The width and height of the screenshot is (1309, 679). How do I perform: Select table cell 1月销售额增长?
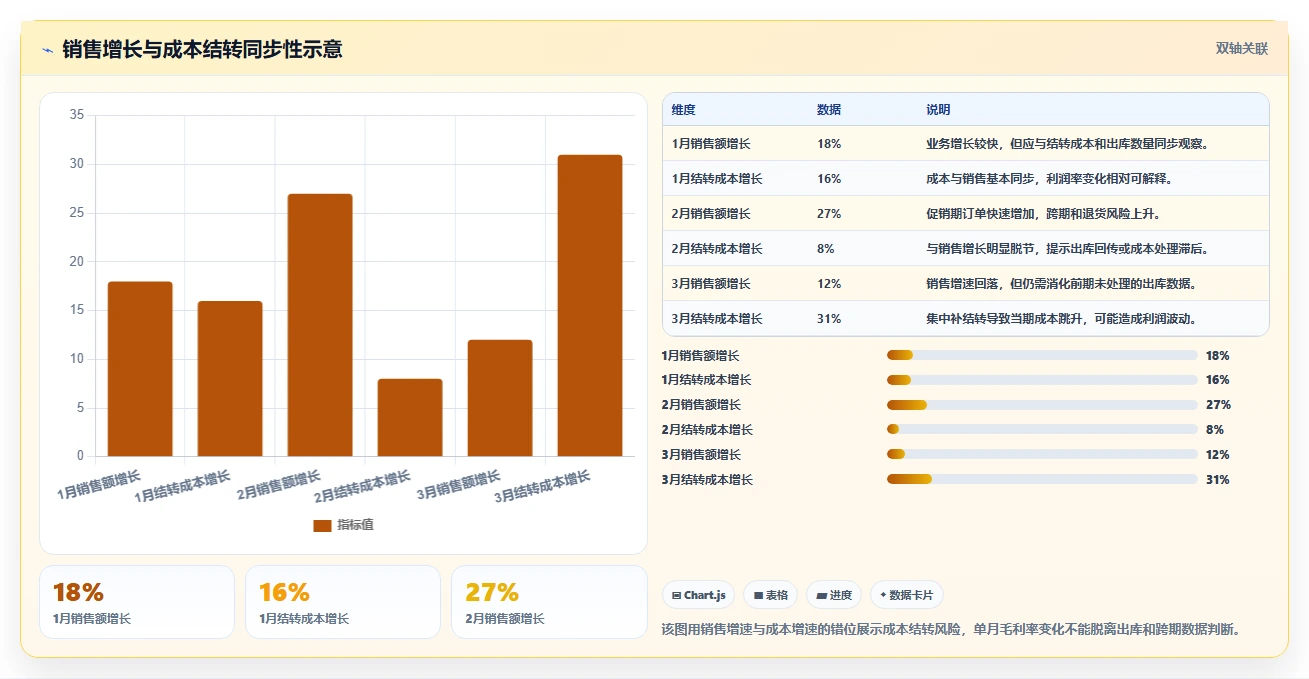[711, 144]
